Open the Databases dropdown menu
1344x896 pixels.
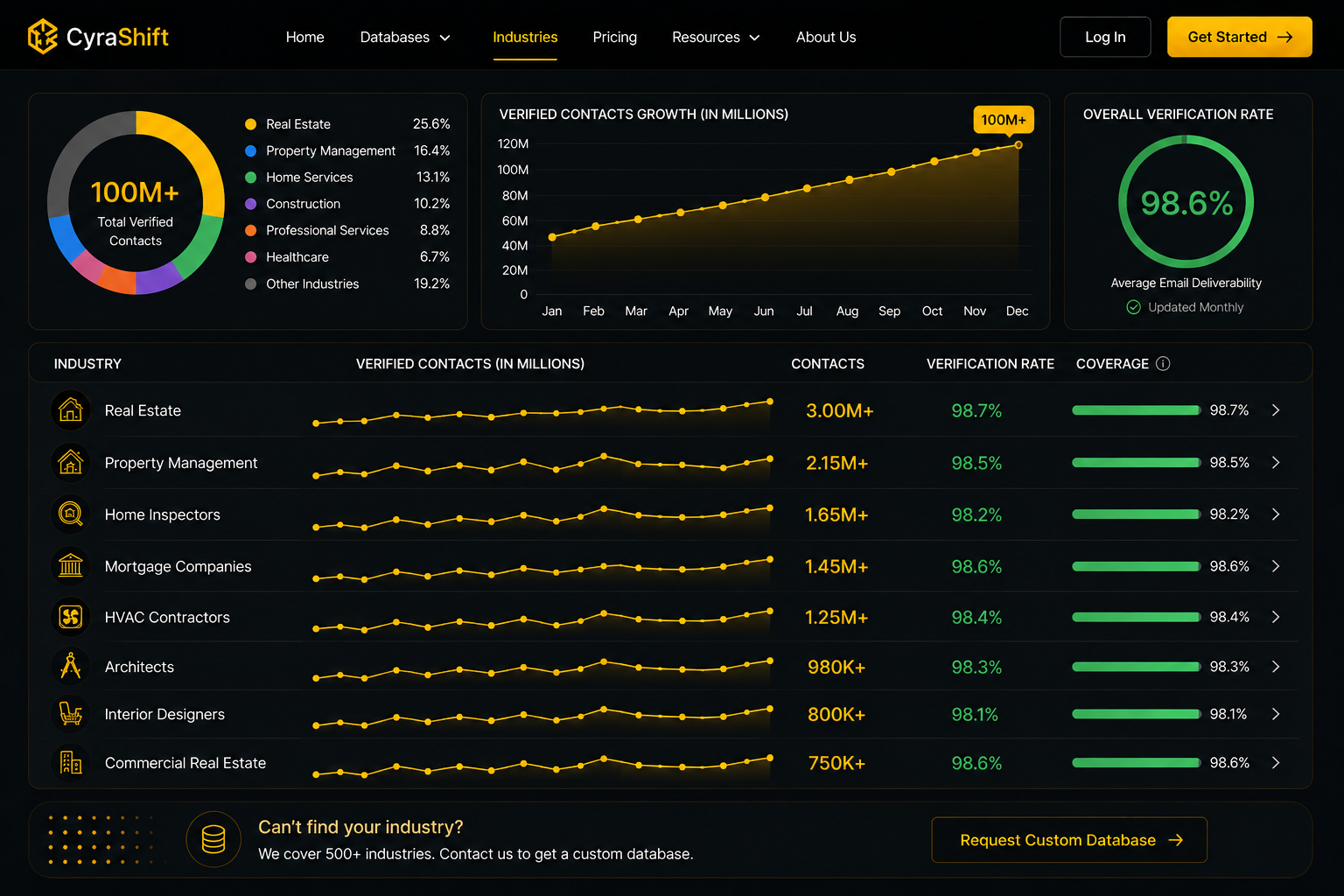coord(405,37)
